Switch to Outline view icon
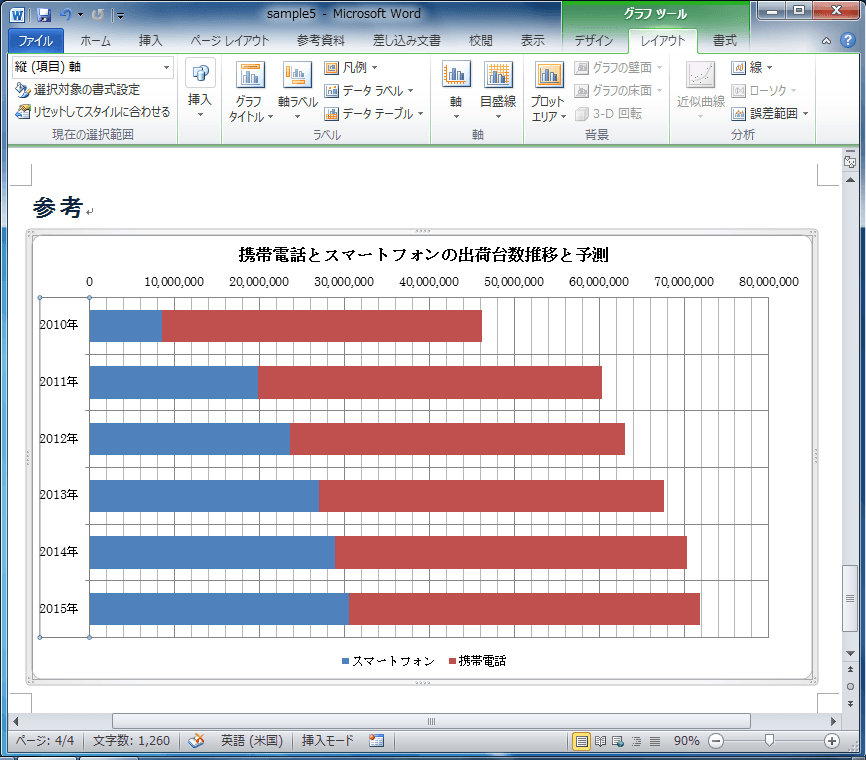The height and width of the screenshot is (760, 866). tap(636, 741)
